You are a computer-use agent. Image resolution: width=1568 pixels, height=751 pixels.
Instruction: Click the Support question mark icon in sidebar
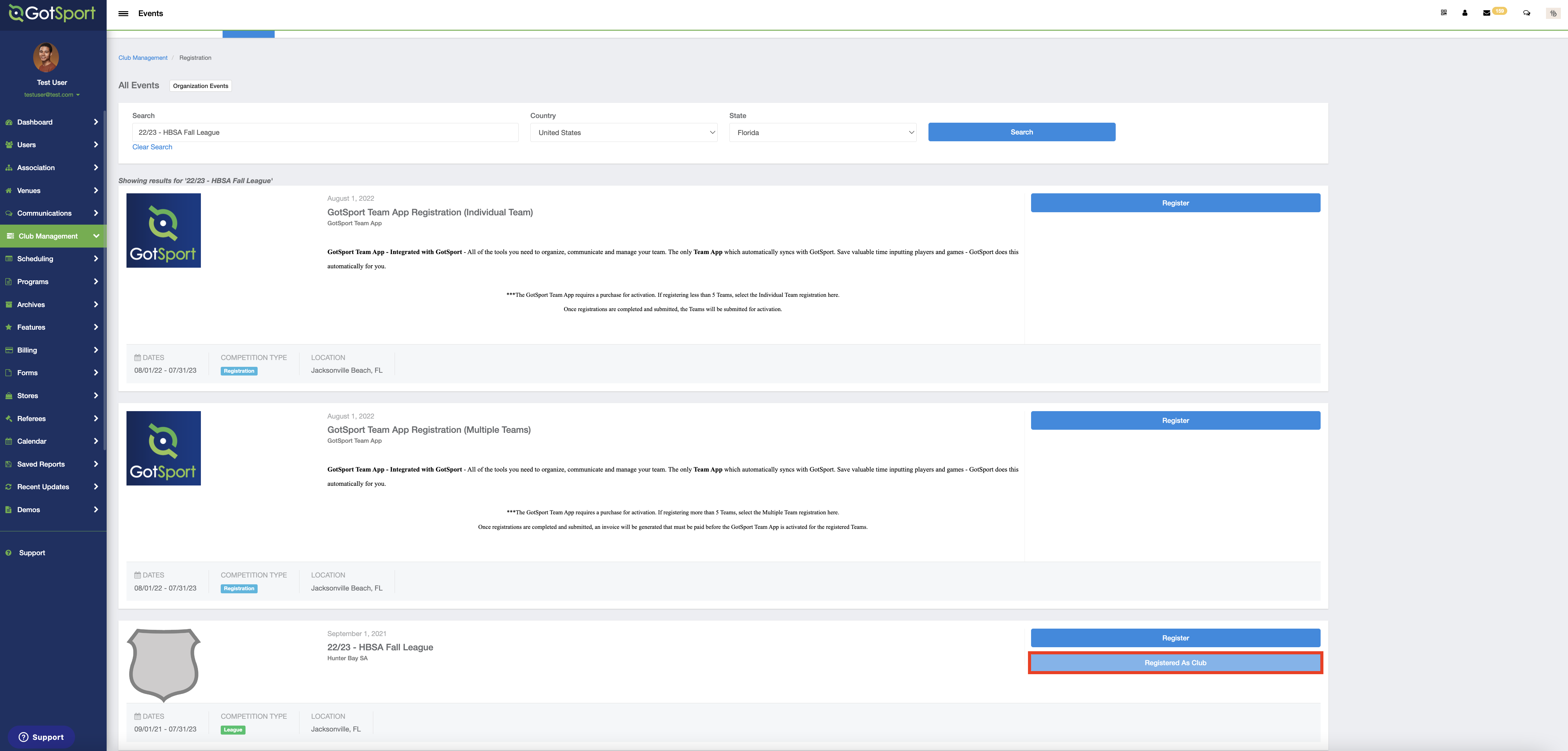click(8, 553)
